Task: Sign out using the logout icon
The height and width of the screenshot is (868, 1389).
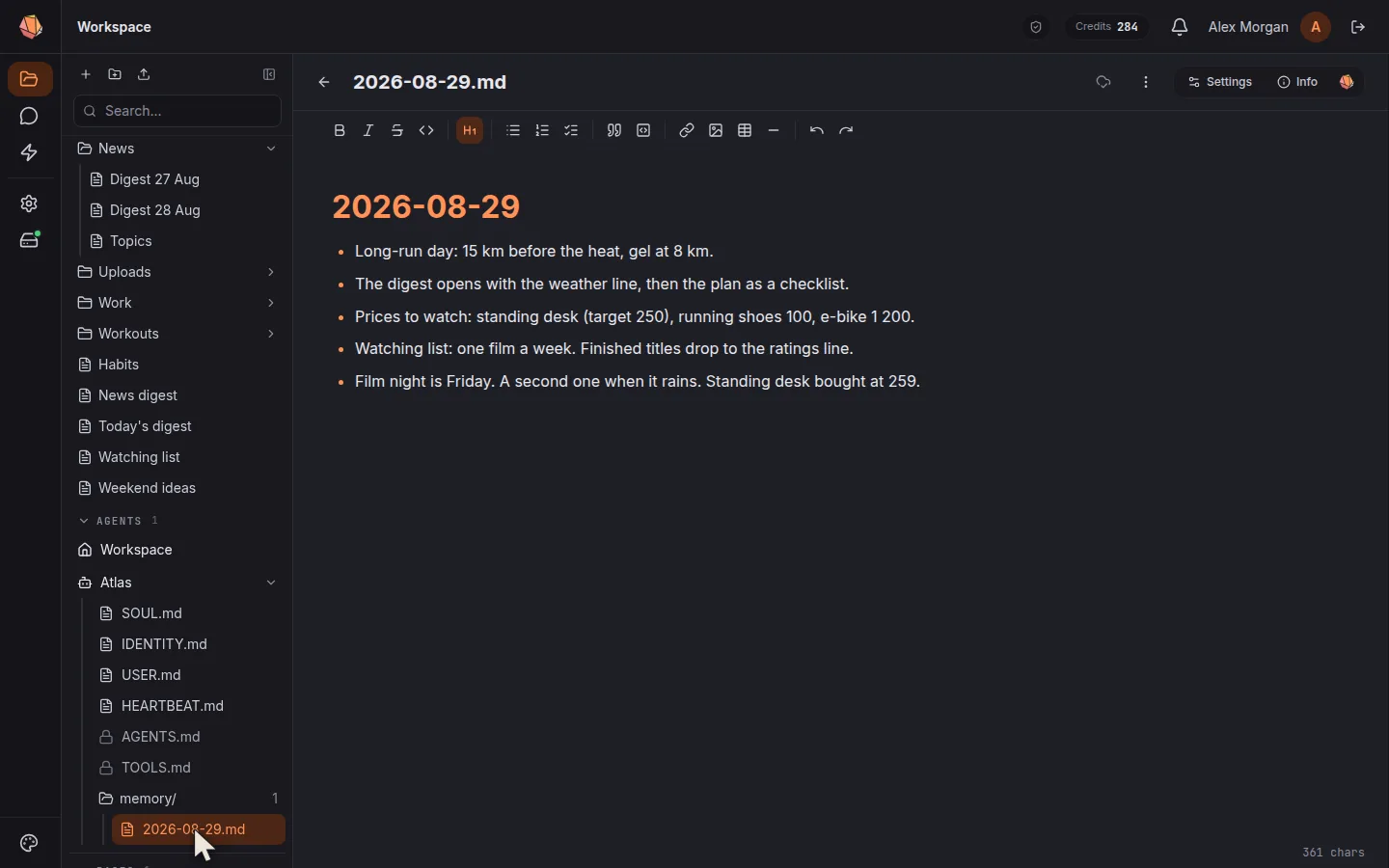Action: 1358,27
